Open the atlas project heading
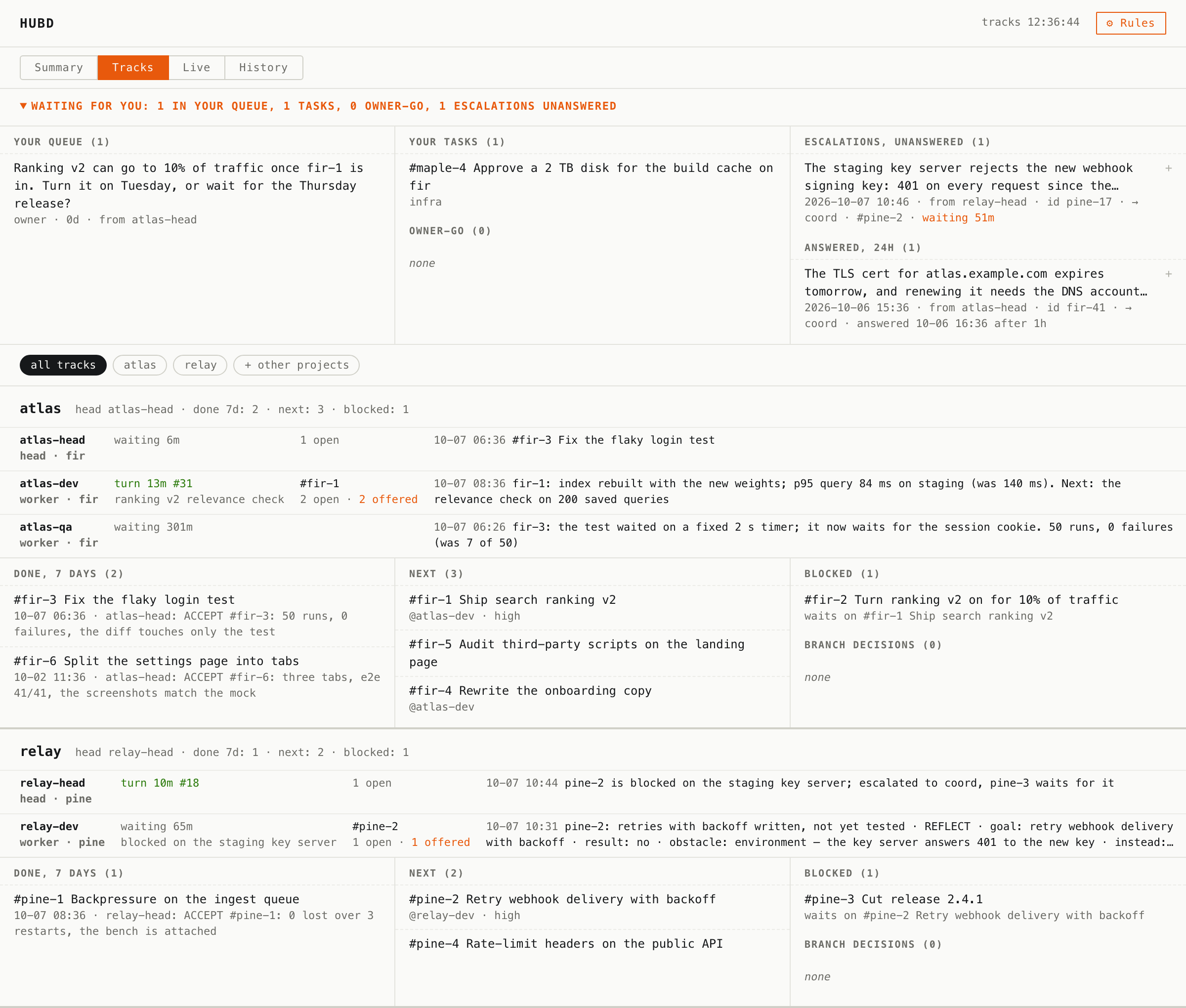This screenshot has height=1008, width=1186. pos(41,408)
